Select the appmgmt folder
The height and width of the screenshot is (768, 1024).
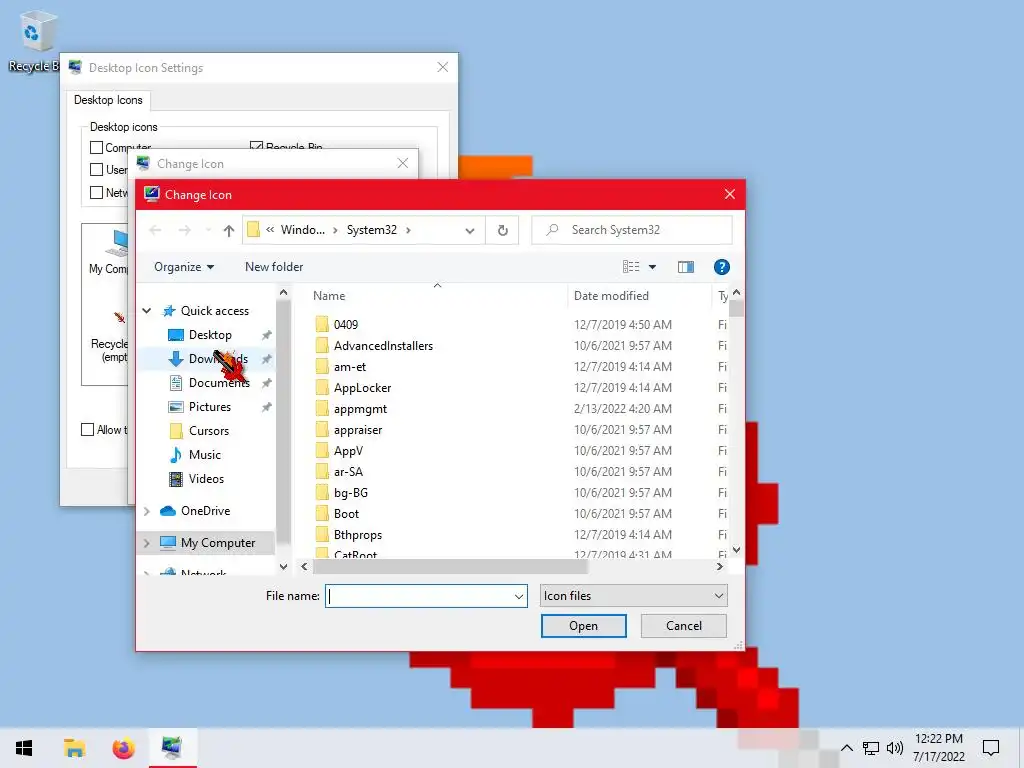pos(360,409)
